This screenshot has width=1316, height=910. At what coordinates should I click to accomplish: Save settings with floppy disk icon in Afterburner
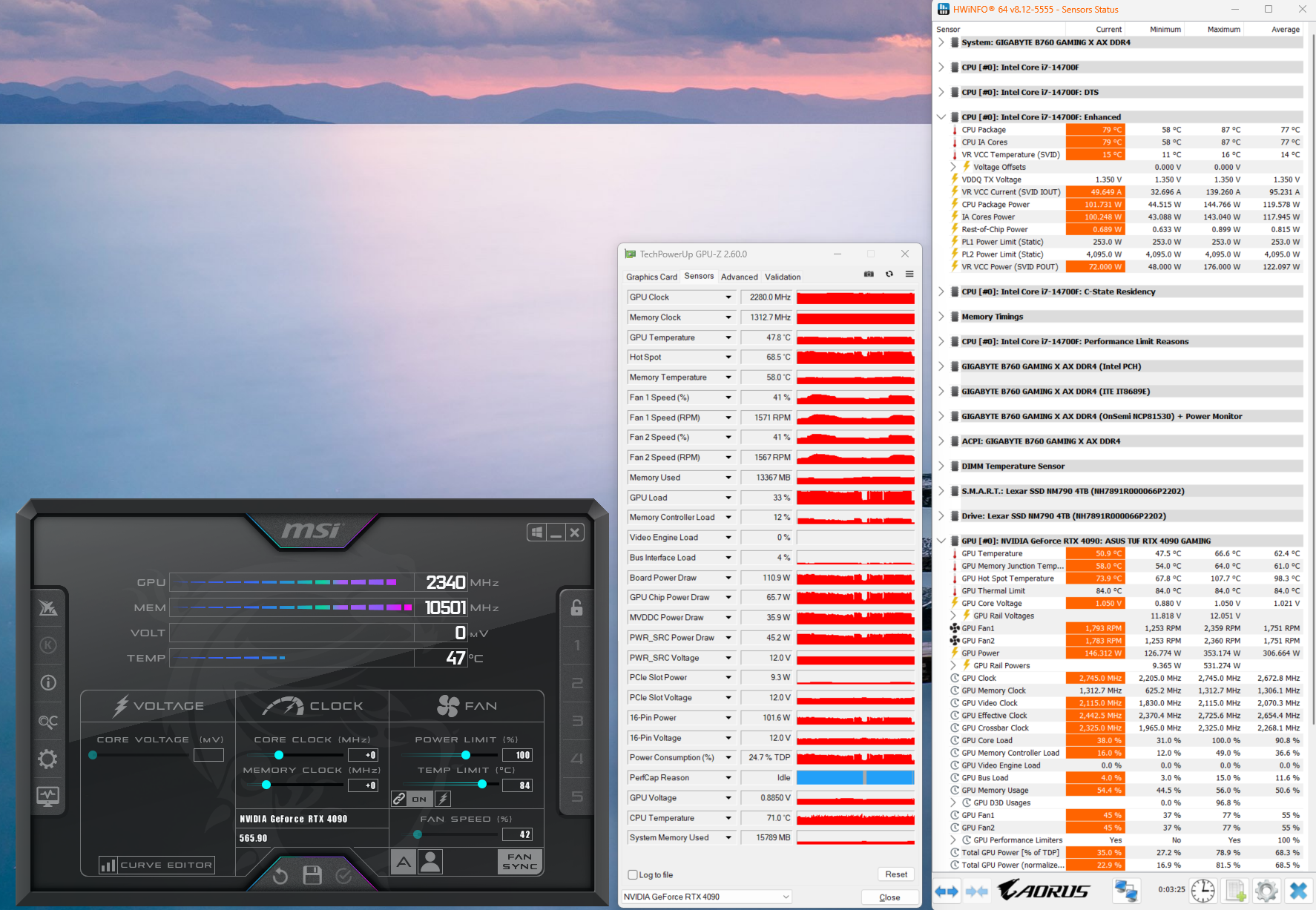pyautogui.click(x=312, y=876)
